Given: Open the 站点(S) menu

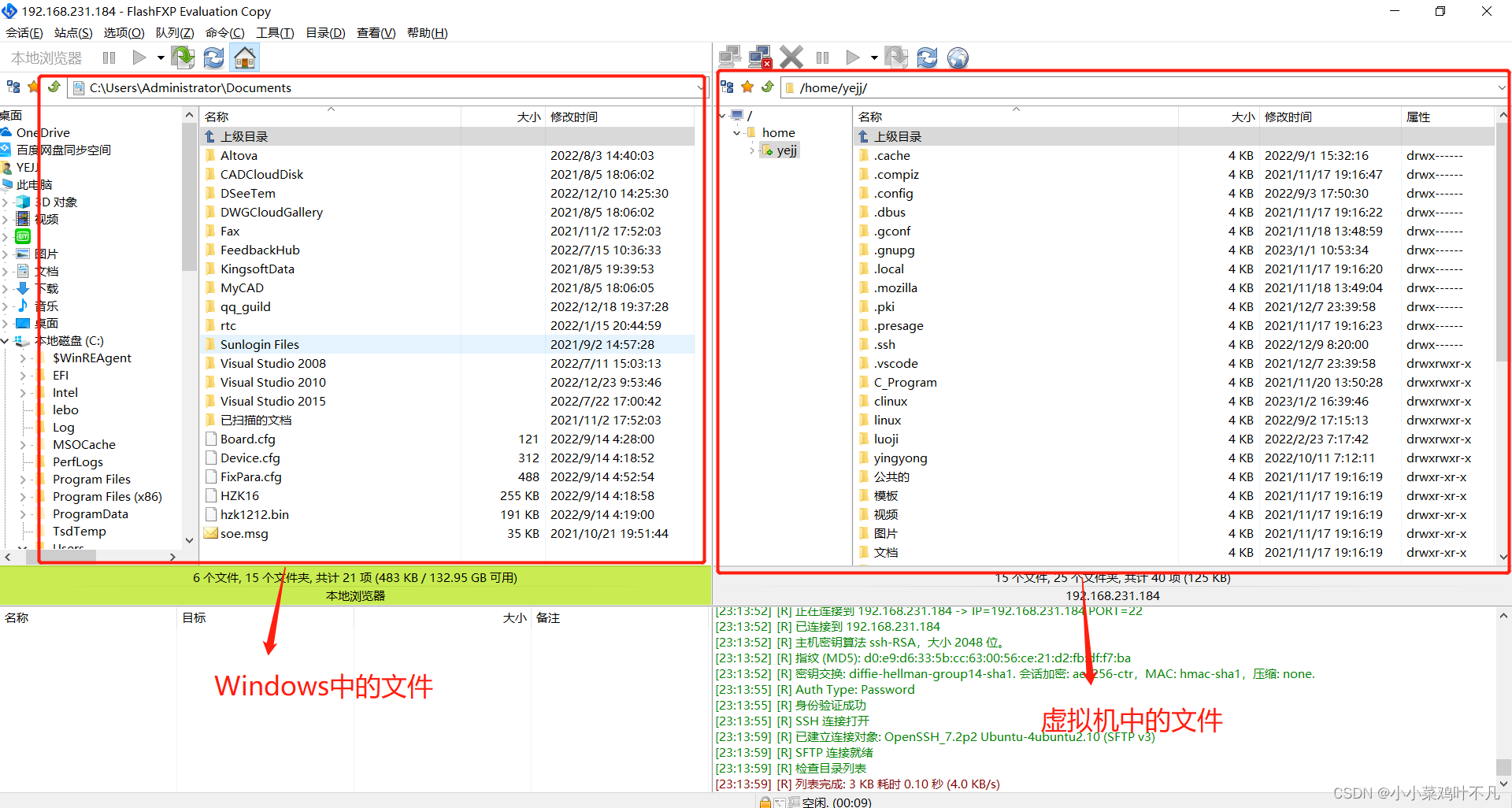Looking at the screenshot, I should point(73,32).
